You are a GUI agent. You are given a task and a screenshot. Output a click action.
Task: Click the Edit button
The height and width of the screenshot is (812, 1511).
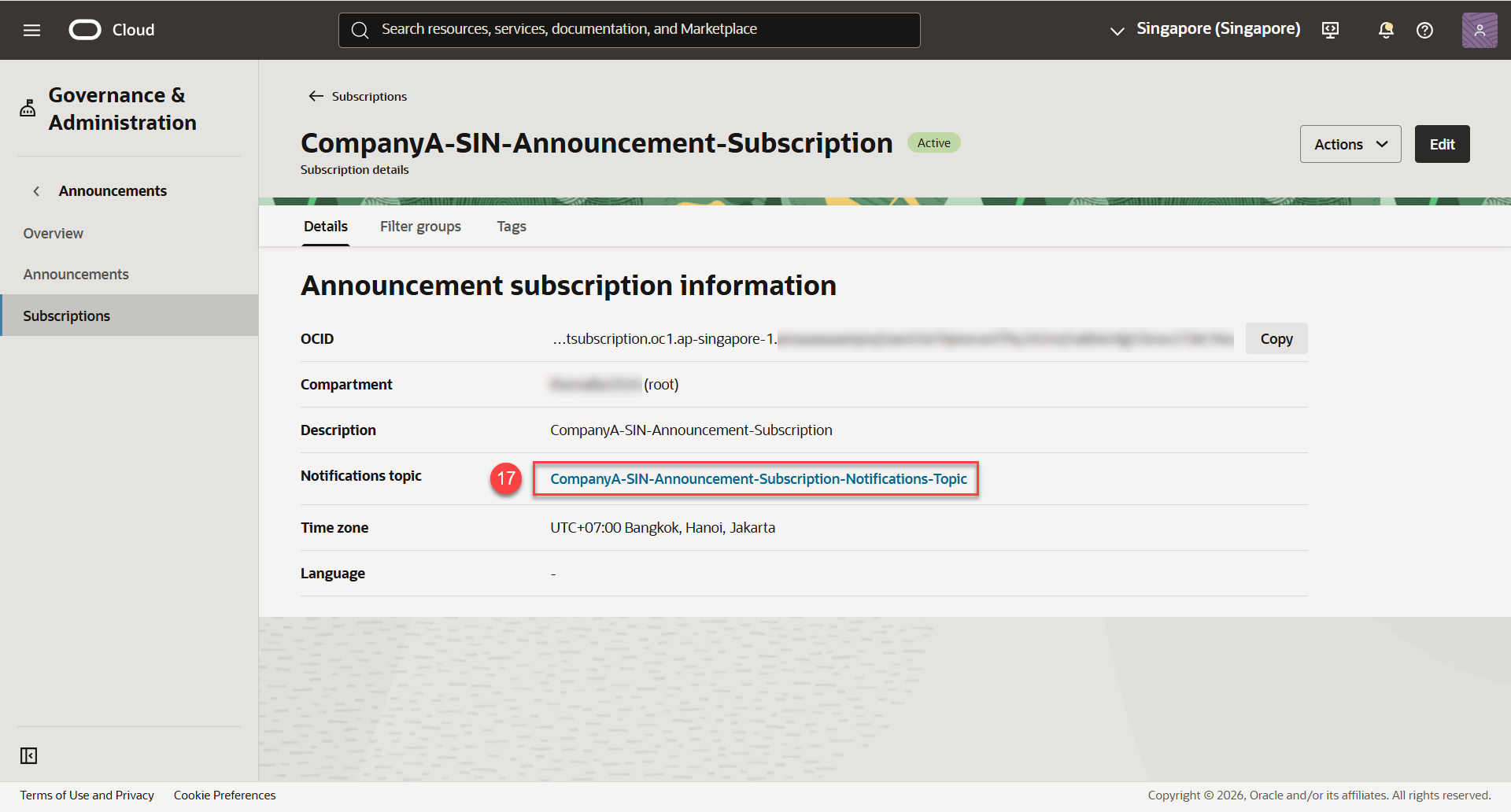1442,144
